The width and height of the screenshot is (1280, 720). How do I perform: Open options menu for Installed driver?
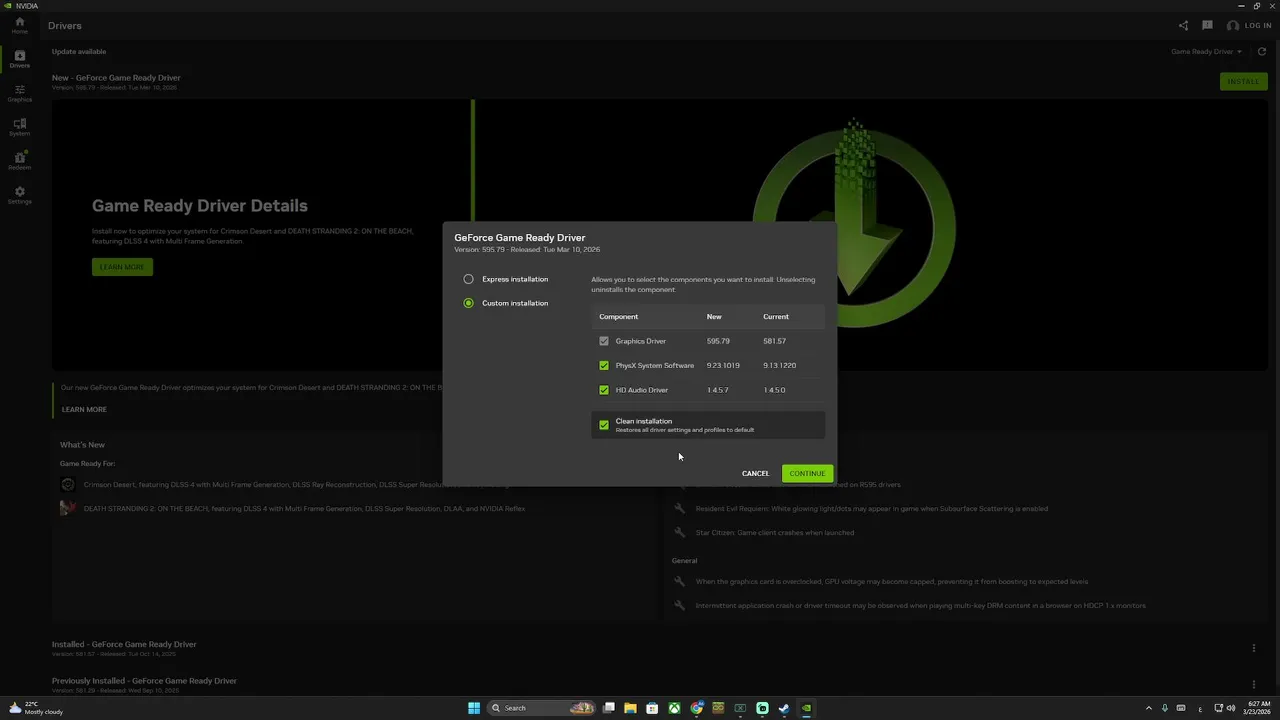[1254, 648]
